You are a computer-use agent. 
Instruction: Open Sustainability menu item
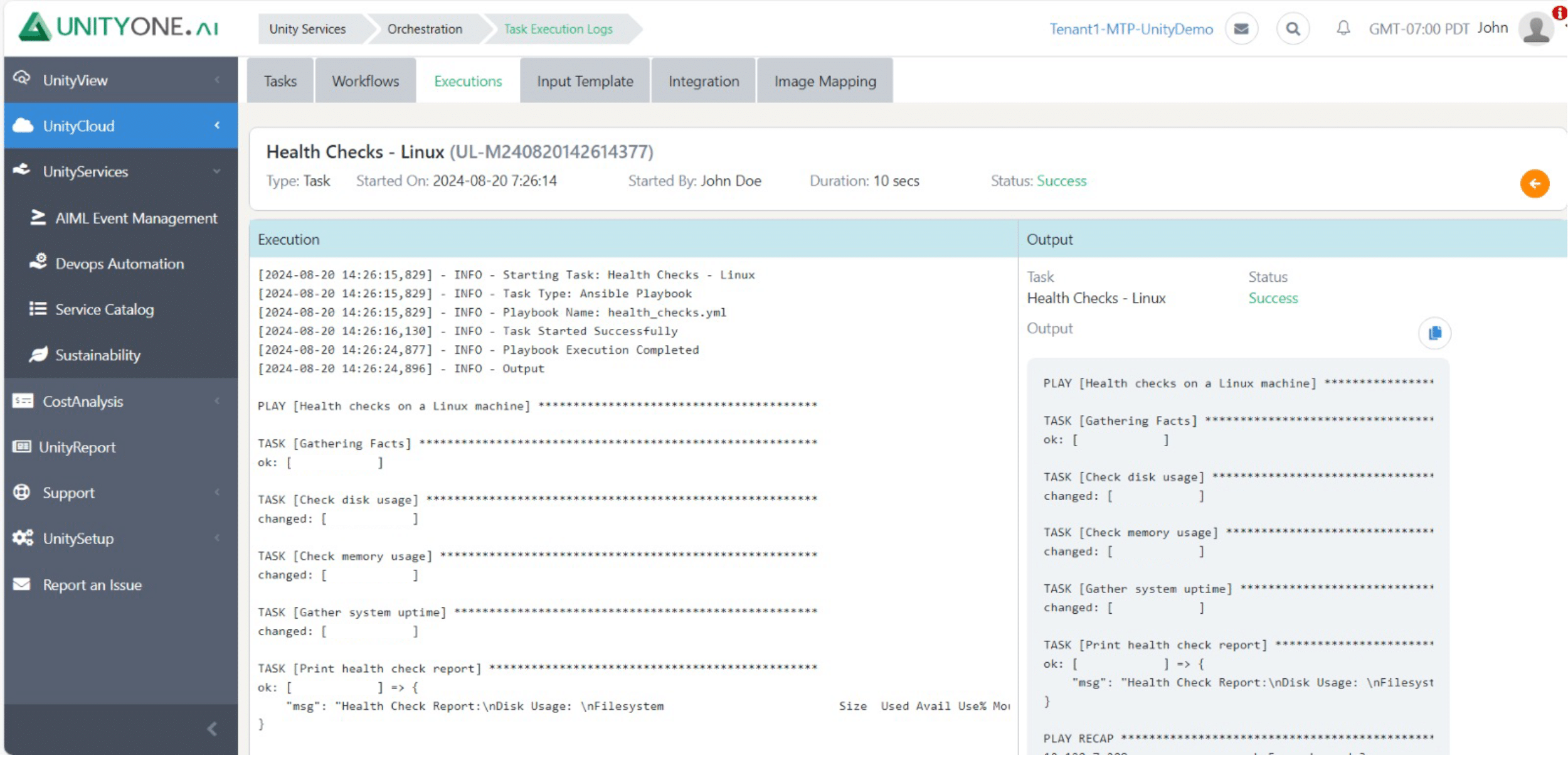(121, 355)
